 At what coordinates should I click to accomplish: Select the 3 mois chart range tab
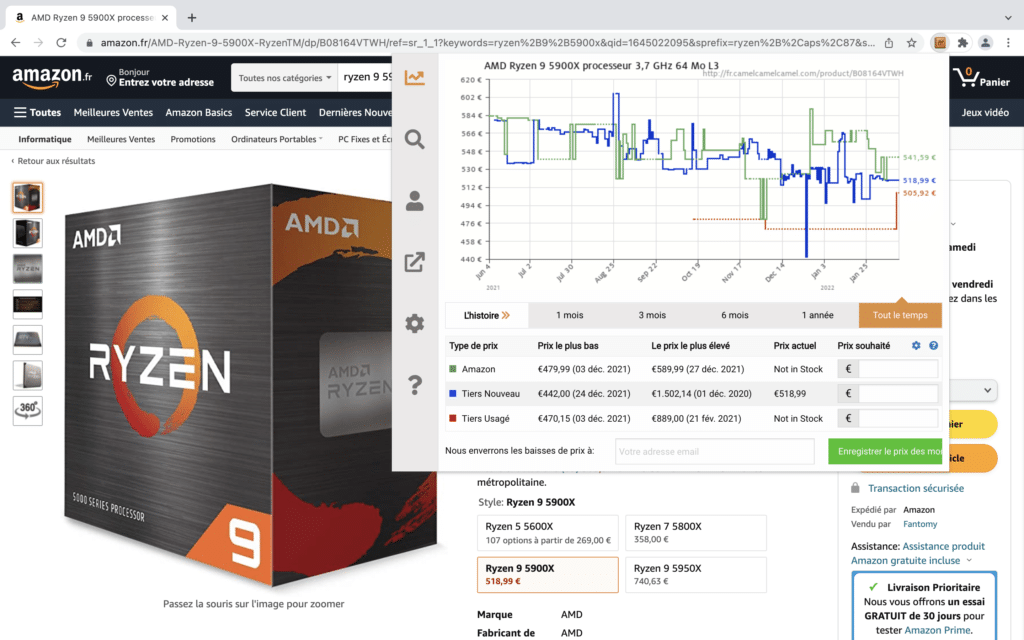pos(652,315)
